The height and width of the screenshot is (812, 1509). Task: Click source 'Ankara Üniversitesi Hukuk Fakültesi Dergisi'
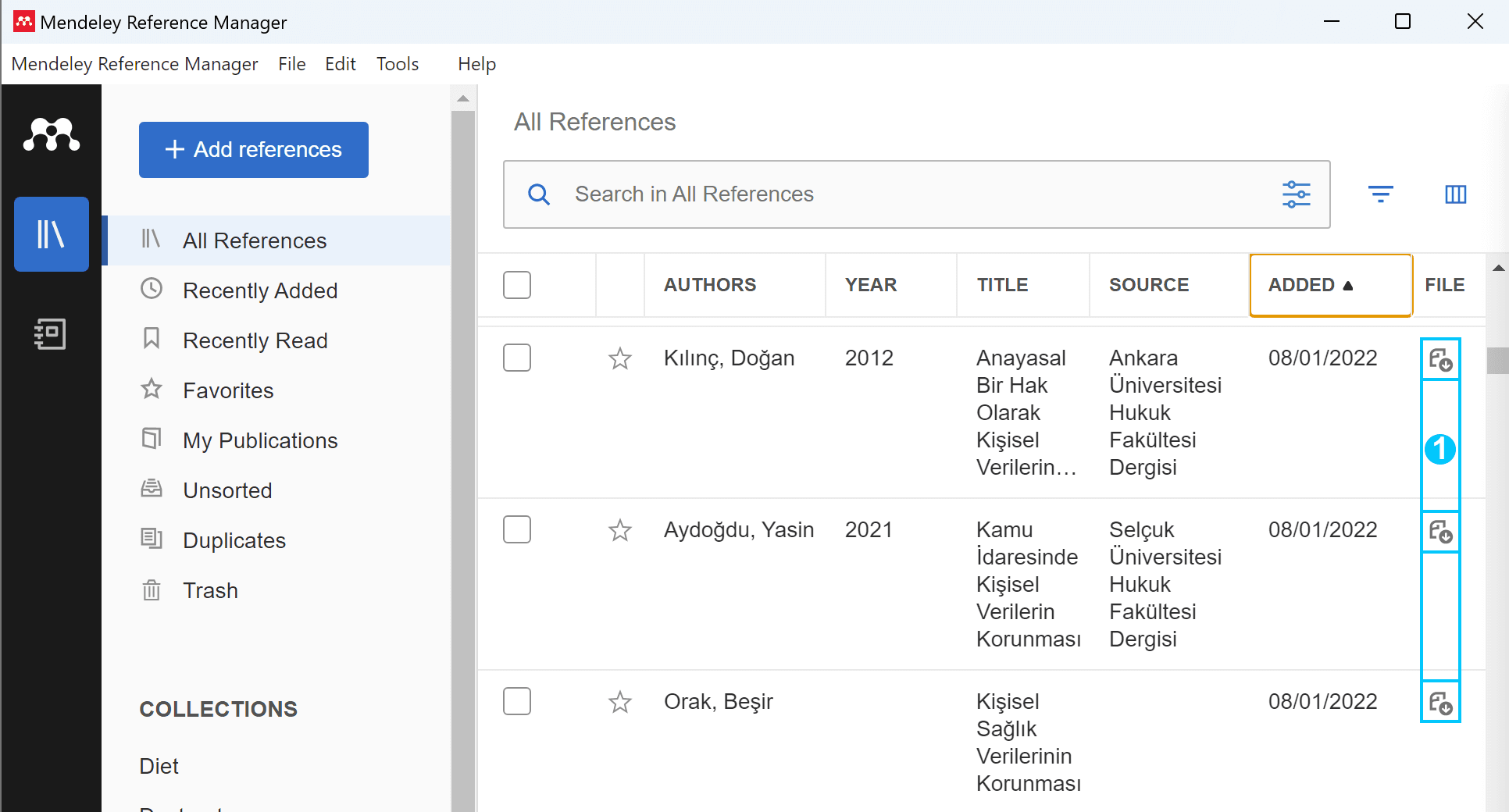(1165, 412)
